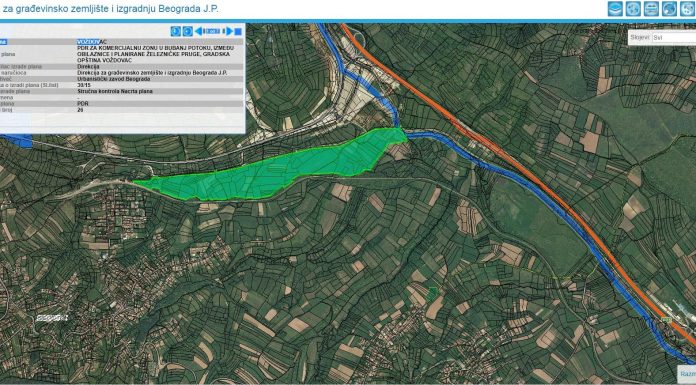Click first round icon in info panel header
Image resolution: width=696 pixels, height=385 pixels.
(x=176, y=31)
